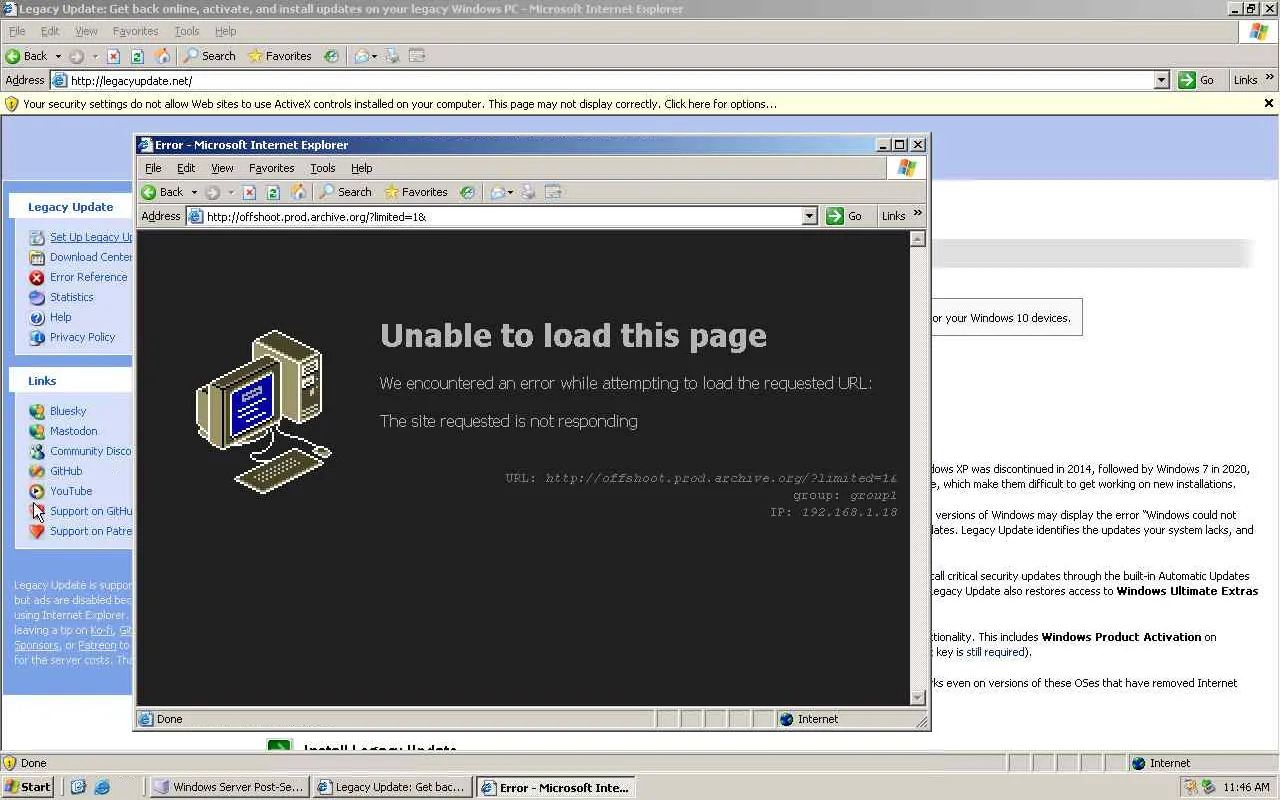Open File menu in Error window

(153, 168)
